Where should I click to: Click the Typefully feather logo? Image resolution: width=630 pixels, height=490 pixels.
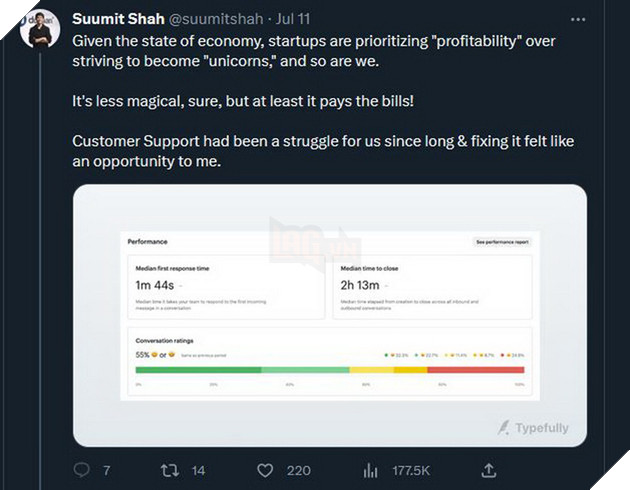503,428
